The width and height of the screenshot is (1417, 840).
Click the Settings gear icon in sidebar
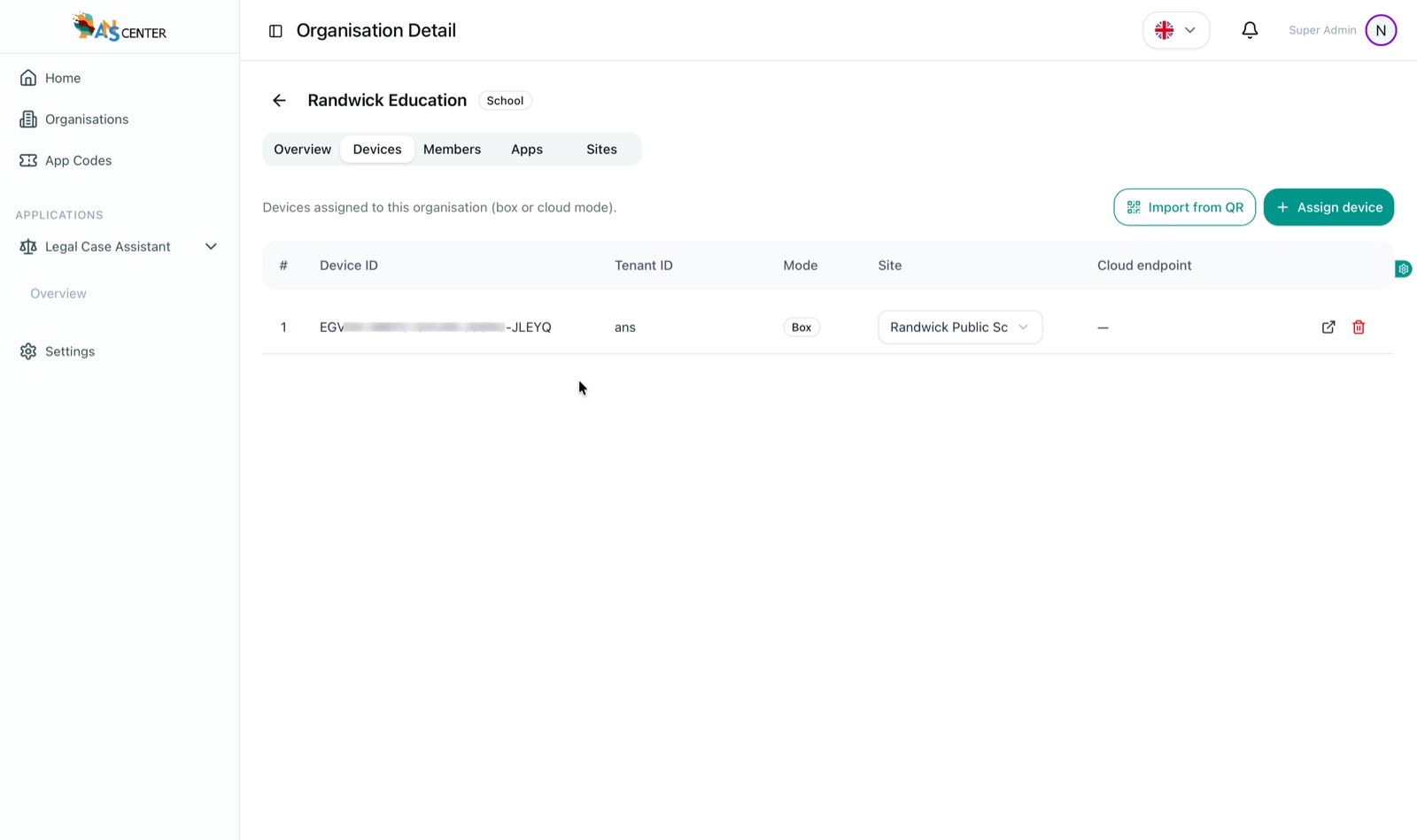(x=28, y=351)
